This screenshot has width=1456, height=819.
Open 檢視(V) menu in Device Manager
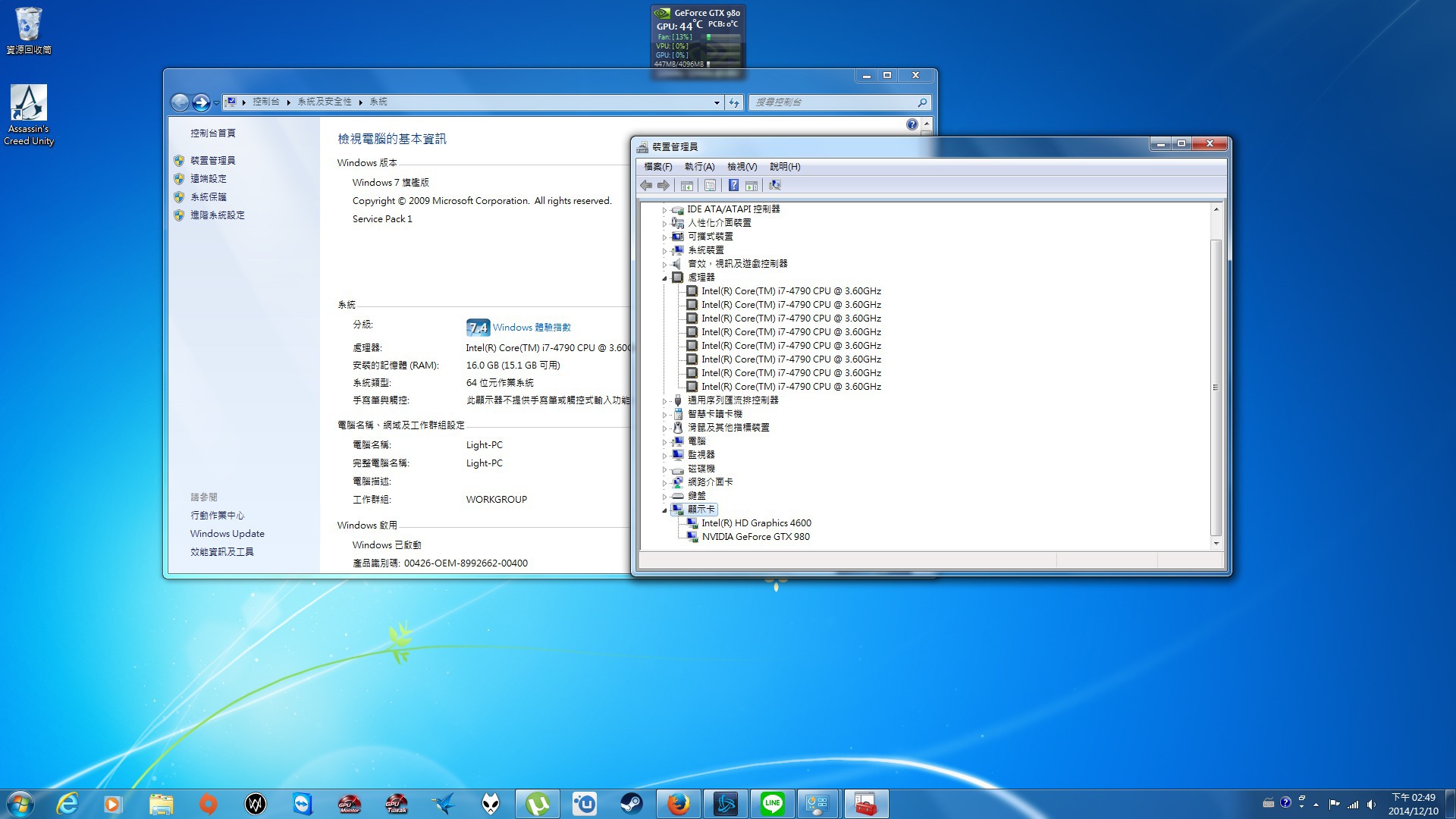(742, 167)
